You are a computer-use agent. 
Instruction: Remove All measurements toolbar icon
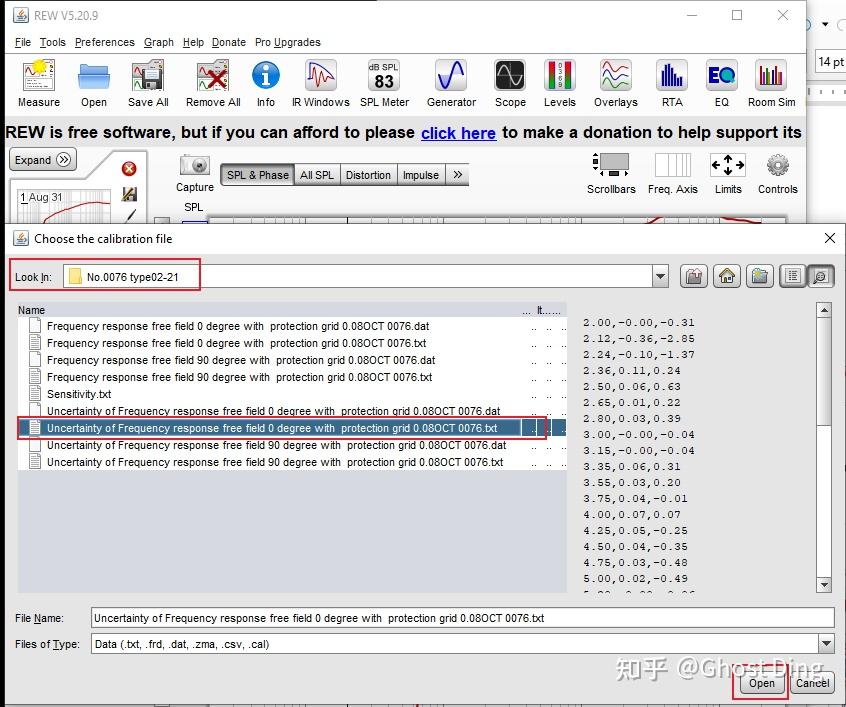click(x=213, y=83)
